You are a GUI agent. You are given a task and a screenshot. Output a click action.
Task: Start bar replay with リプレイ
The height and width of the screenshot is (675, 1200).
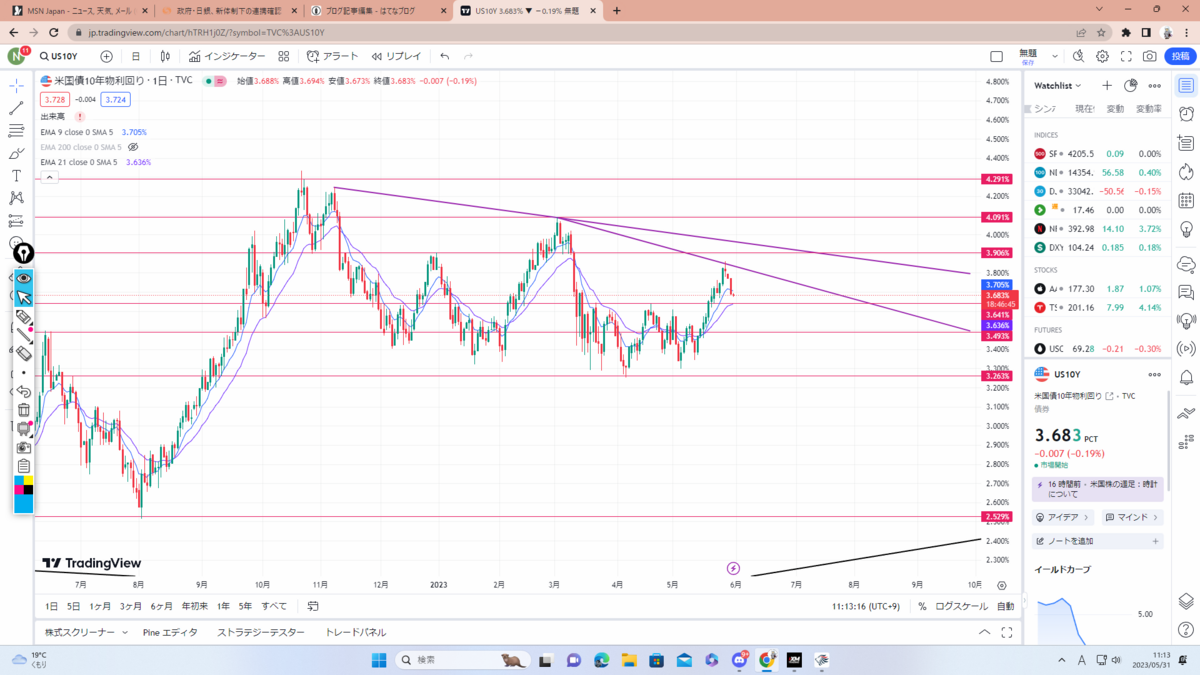[396, 57]
